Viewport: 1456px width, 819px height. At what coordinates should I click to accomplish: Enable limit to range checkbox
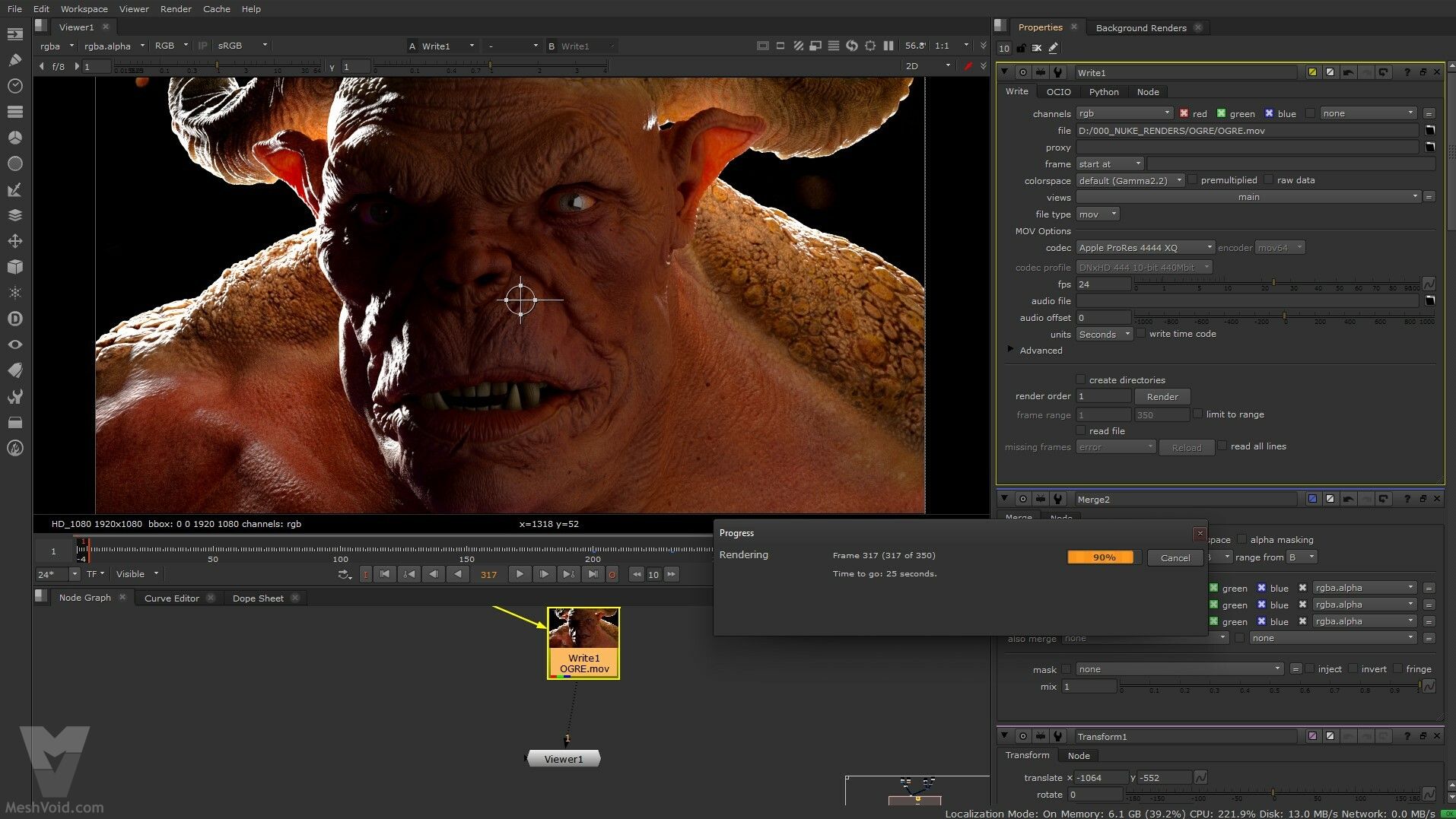click(1197, 414)
